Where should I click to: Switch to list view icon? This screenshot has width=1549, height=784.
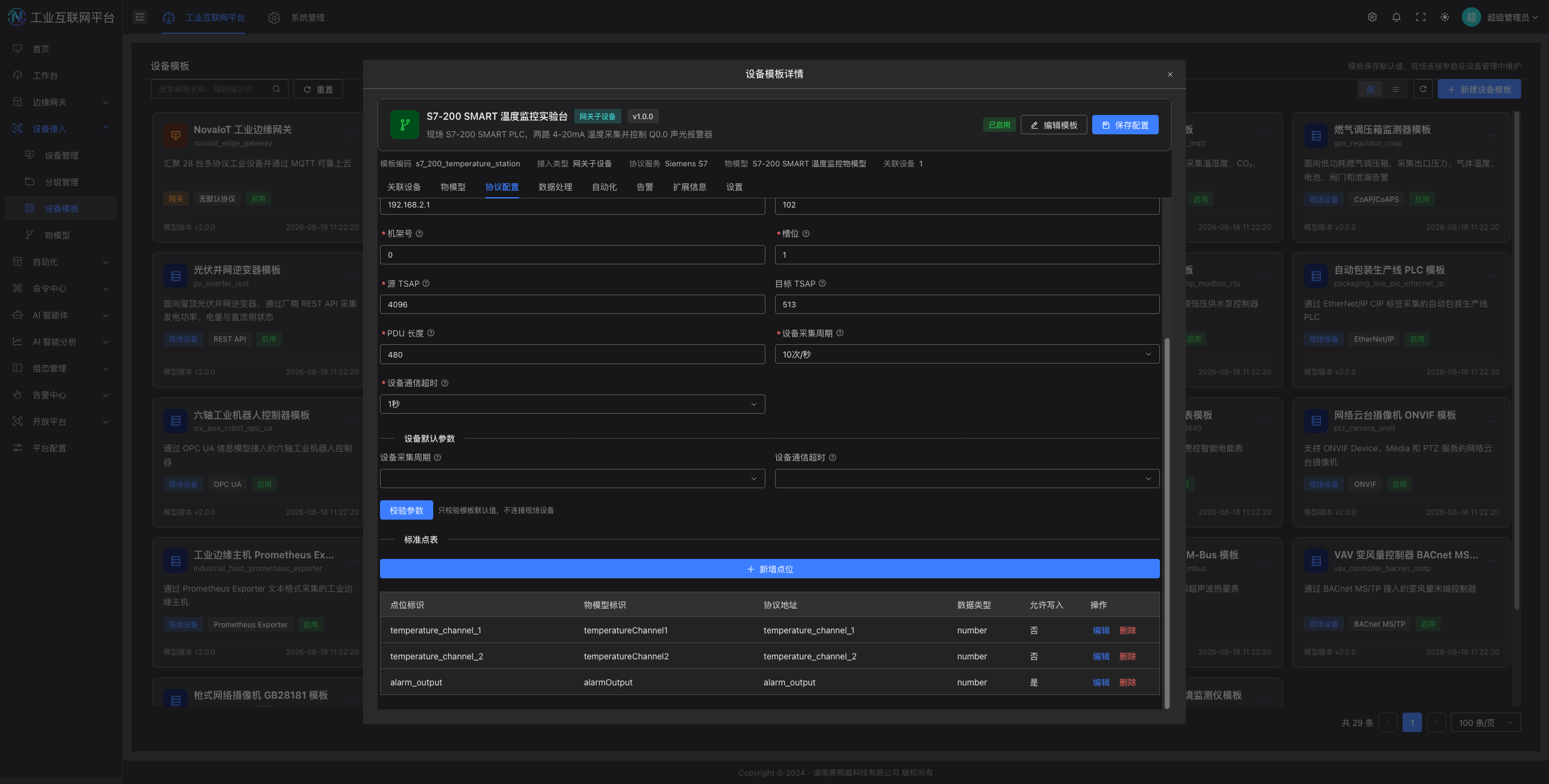pyautogui.click(x=1395, y=90)
